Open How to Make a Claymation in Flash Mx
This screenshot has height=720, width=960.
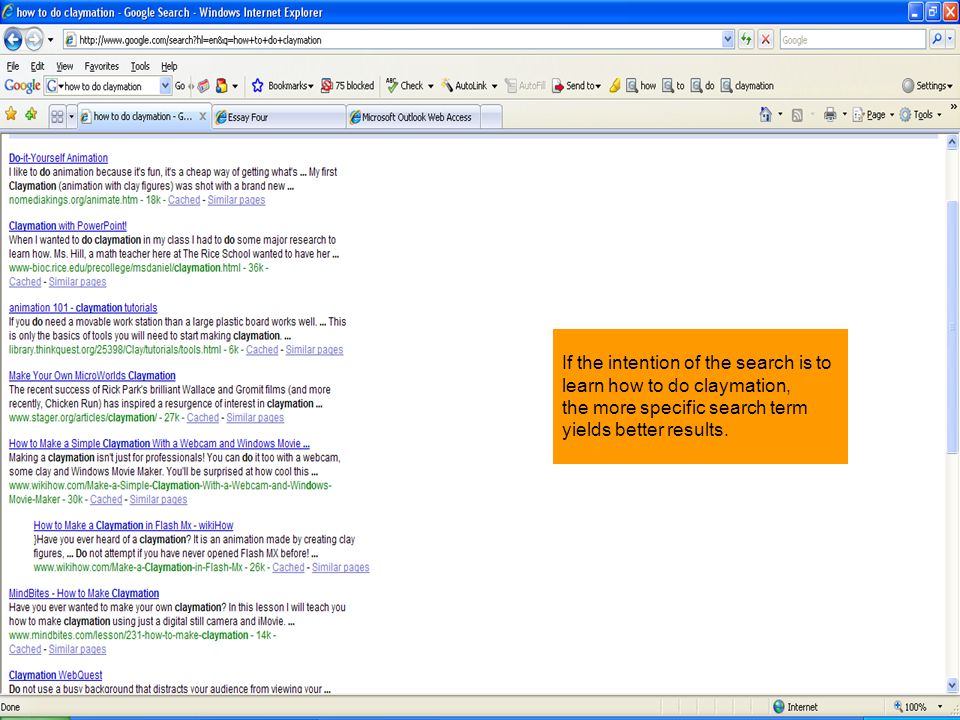133,525
